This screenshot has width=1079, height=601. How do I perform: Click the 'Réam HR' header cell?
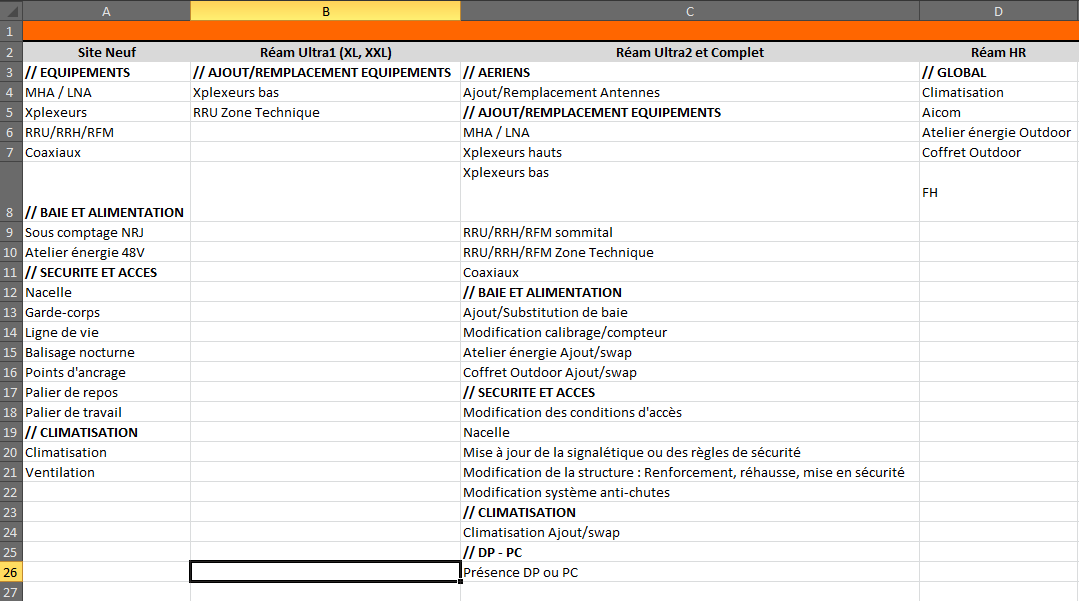997,52
